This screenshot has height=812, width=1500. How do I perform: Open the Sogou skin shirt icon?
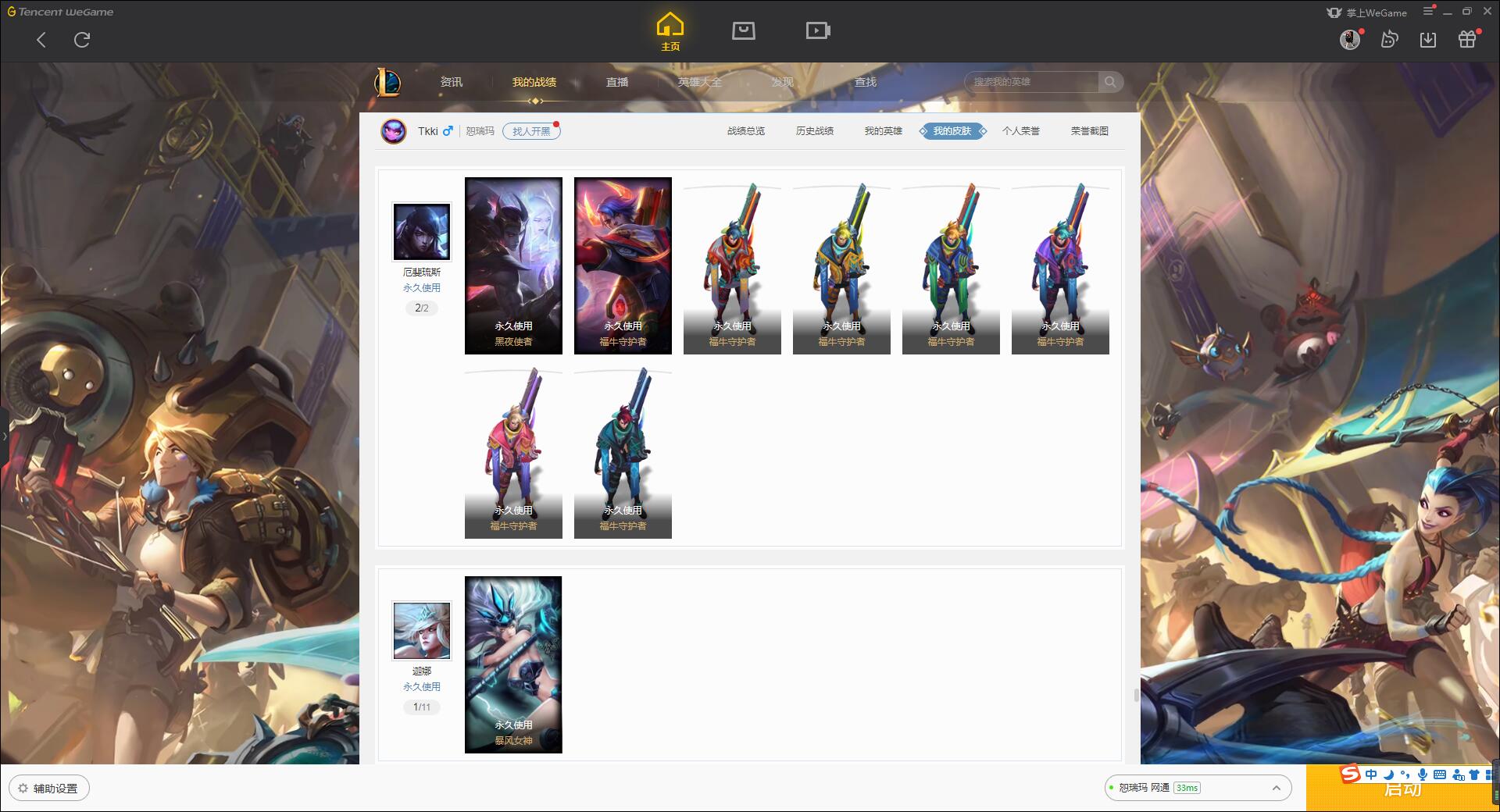(1474, 775)
